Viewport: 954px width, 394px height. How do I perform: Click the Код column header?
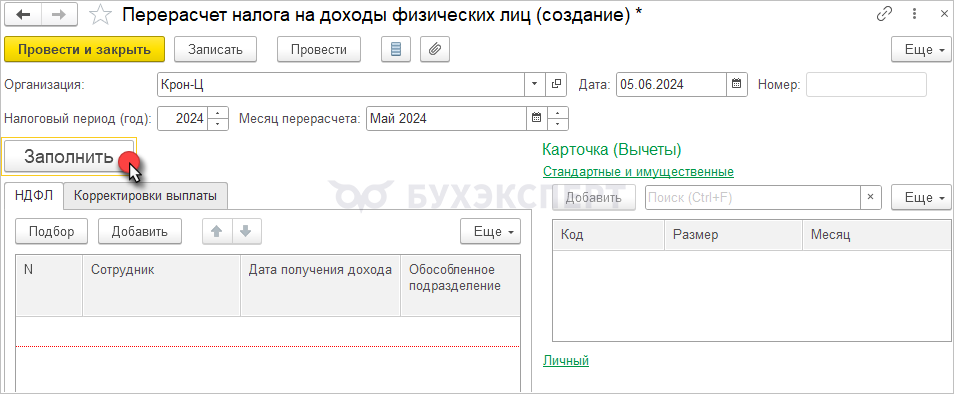[x=608, y=234]
